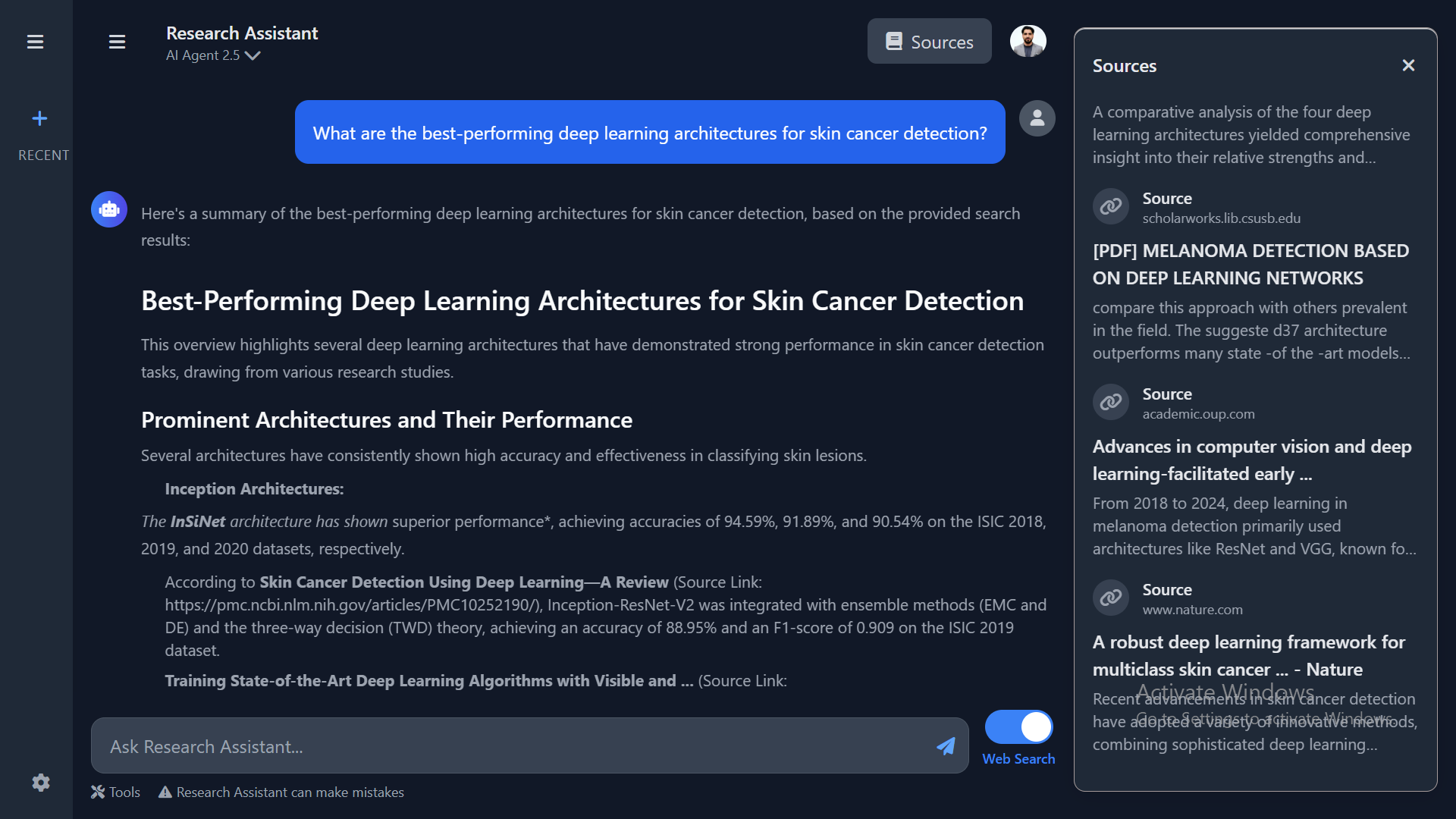Send message with paper plane icon
The width and height of the screenshot is (1456, 819).
(x=946, y=746)
